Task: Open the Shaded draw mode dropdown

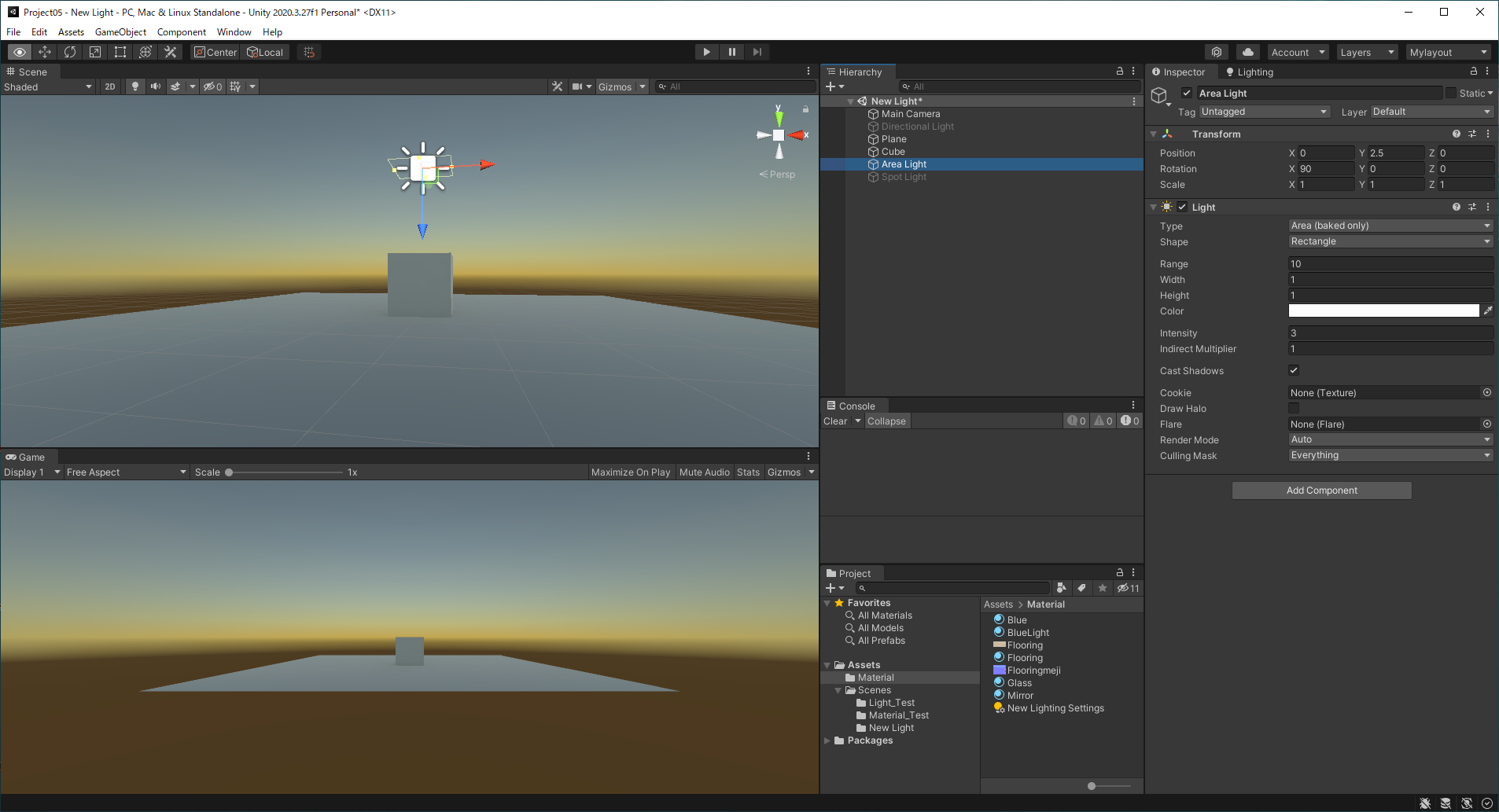Action: 48,86
